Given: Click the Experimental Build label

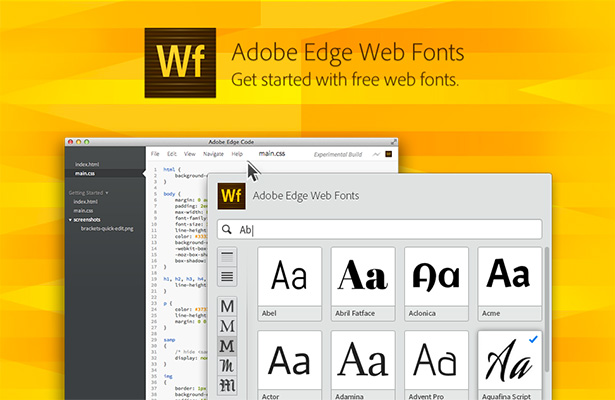Looking at the screenshot, I should [338, 155].
